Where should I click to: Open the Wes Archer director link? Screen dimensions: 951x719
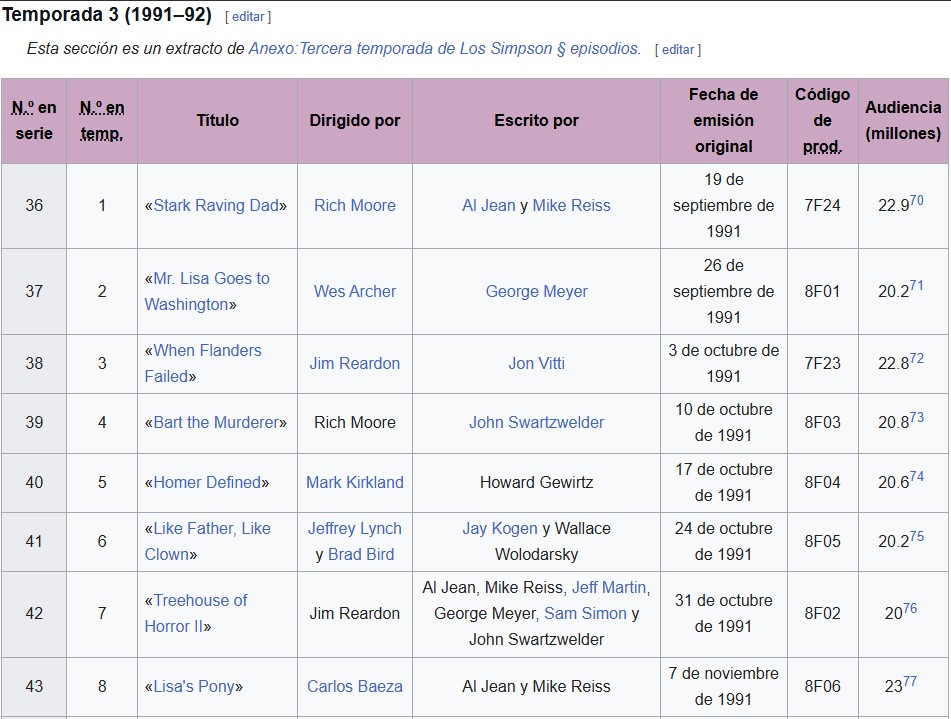pyautogui.click(x=355, y=291)
